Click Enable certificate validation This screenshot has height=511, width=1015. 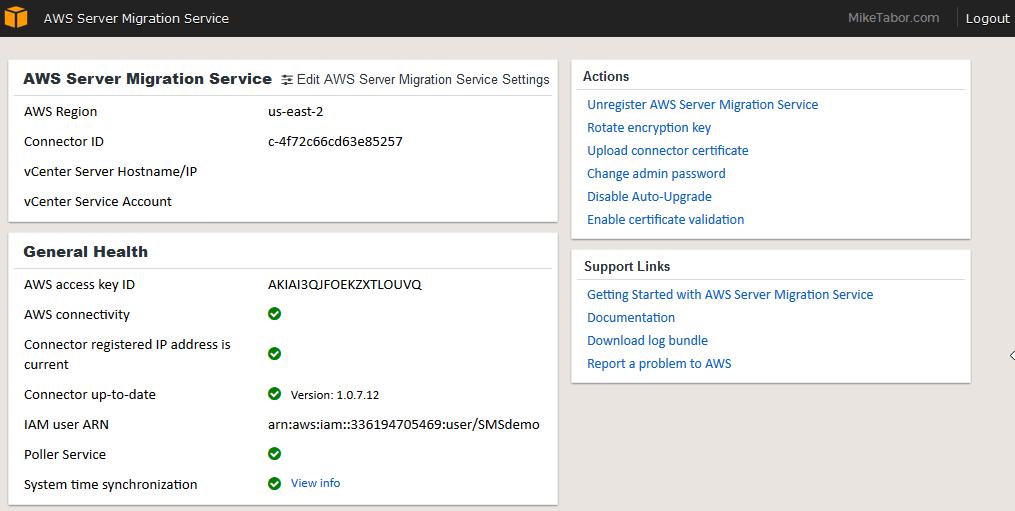(665, 220)
